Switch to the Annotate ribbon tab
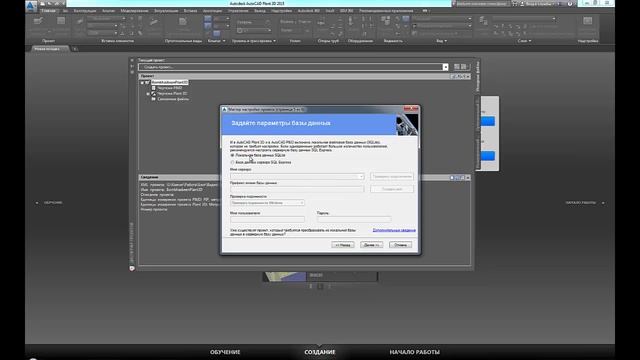This screenshot has width=640, height=360. coord(212,11)
